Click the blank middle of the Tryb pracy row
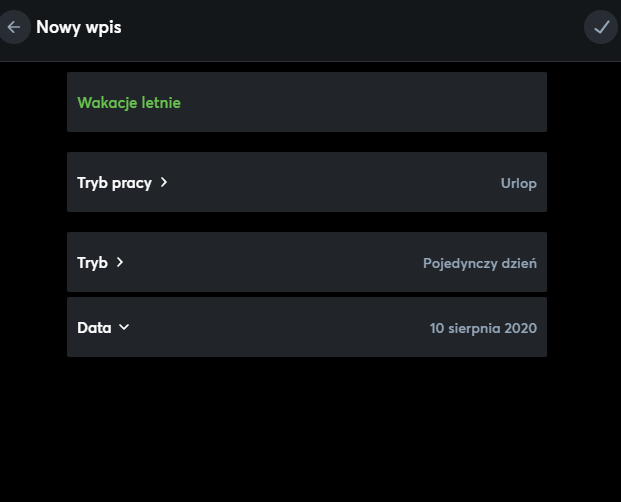Screen dimensions: 621x502 coord(330,182)
